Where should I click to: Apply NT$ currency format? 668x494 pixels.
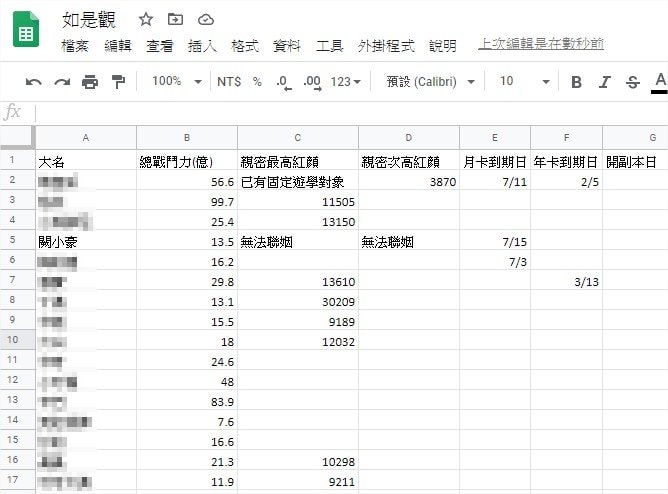point(229,82)
